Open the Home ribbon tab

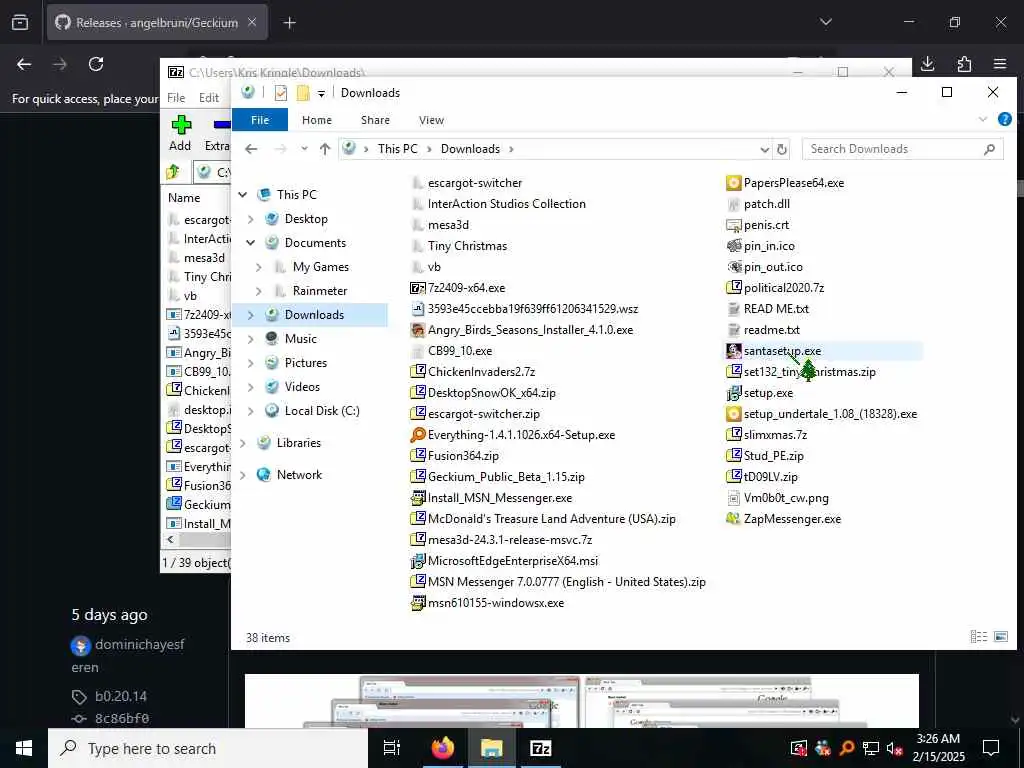click(x=317, y=120)
